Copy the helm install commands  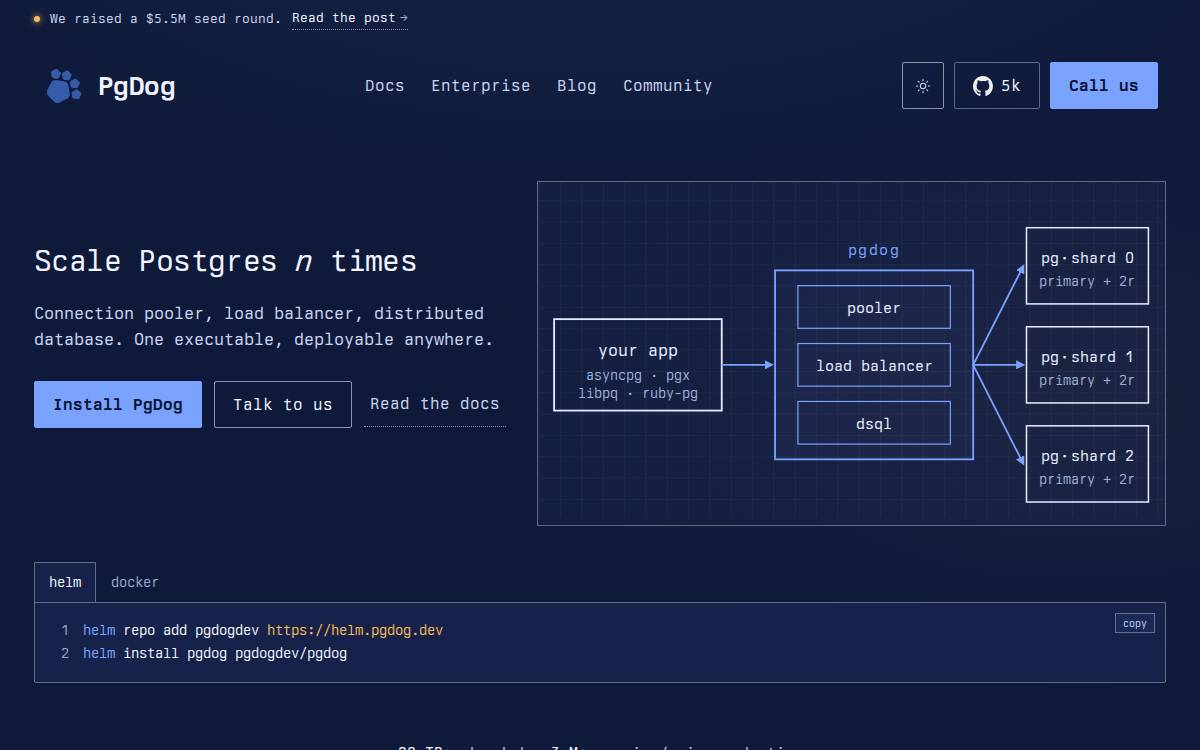[x=1135, y=623]
